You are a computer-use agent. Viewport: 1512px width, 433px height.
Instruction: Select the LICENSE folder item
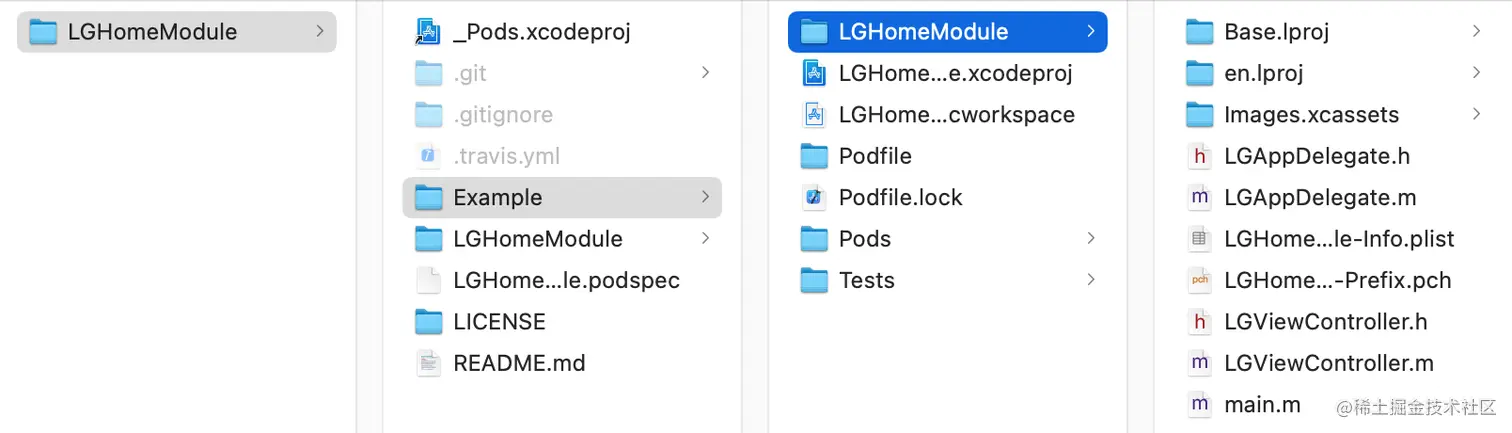point(561,322)
